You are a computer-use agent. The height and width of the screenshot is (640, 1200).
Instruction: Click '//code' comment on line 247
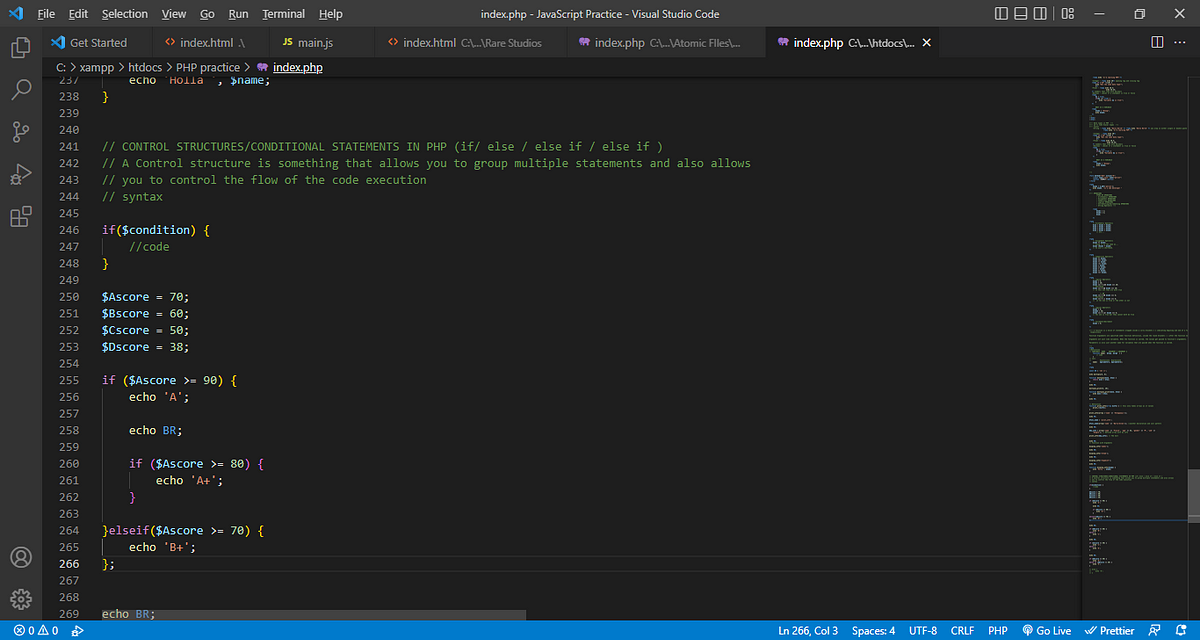click(x=149, y=247)
